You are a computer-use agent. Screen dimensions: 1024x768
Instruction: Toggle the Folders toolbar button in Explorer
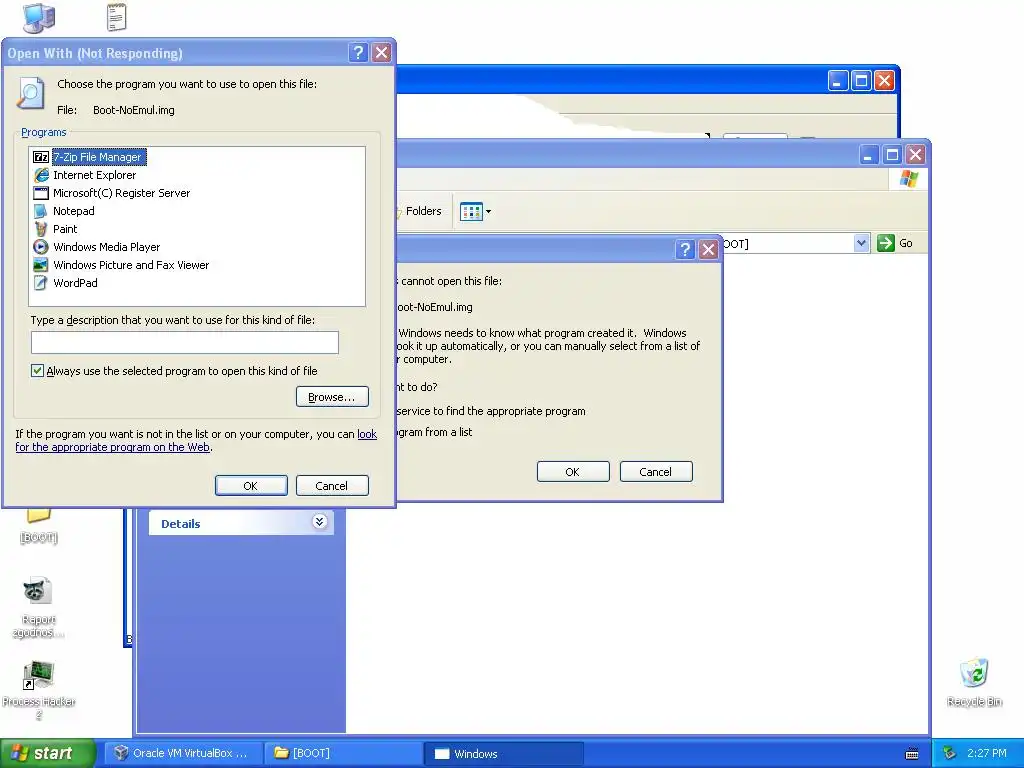point(420,211)
